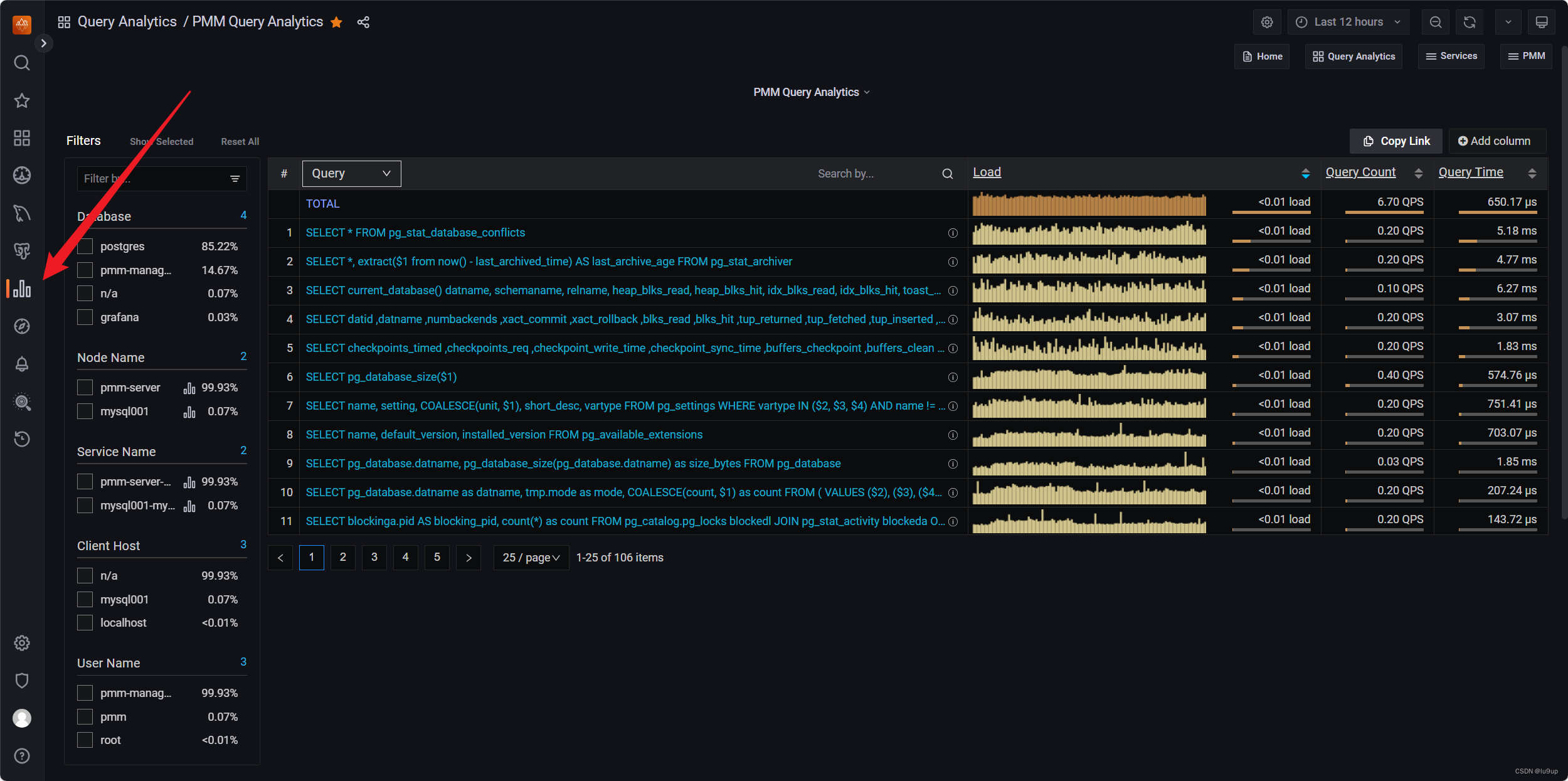The height and width of the screenshot is (781, 1568).
Task: Click the Filter by input field
Action: pyautogui.click(x=154, y=179)
